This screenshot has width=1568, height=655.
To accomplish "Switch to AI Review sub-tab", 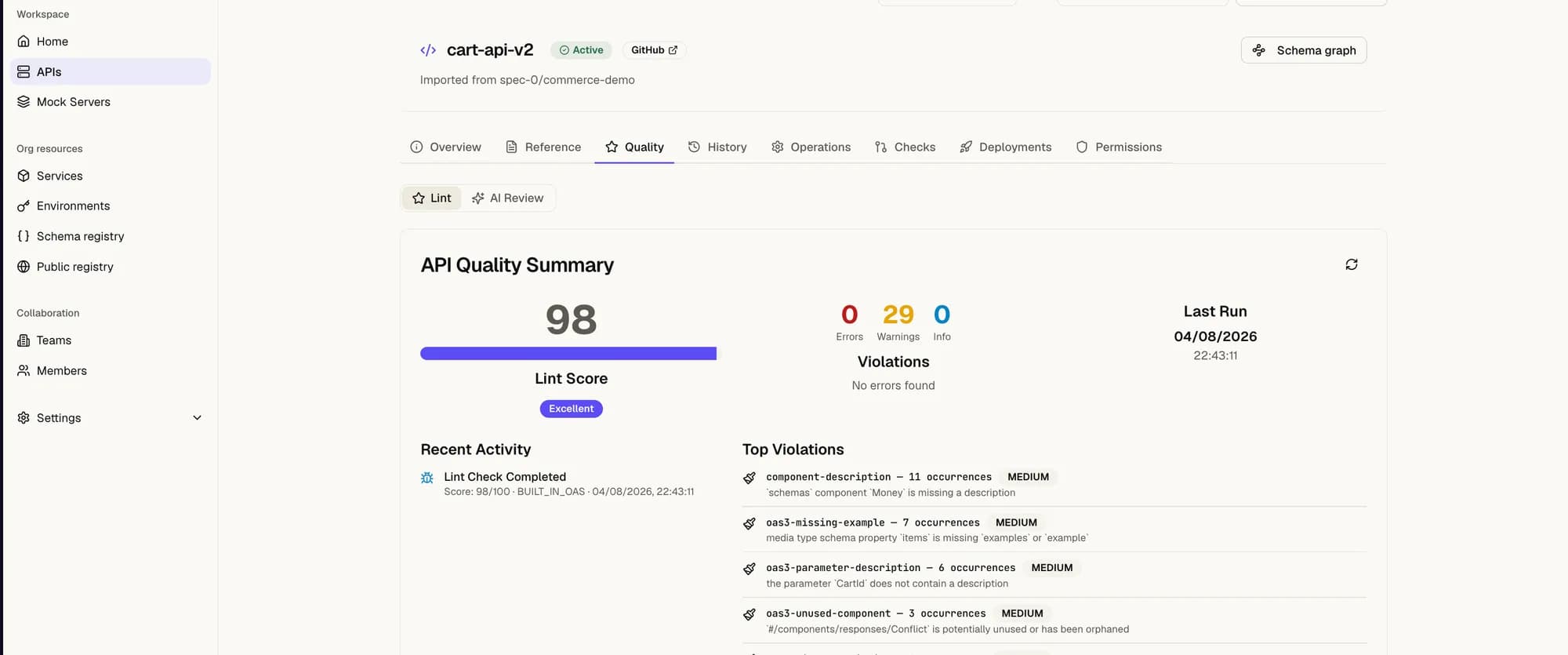I will 507,198.
